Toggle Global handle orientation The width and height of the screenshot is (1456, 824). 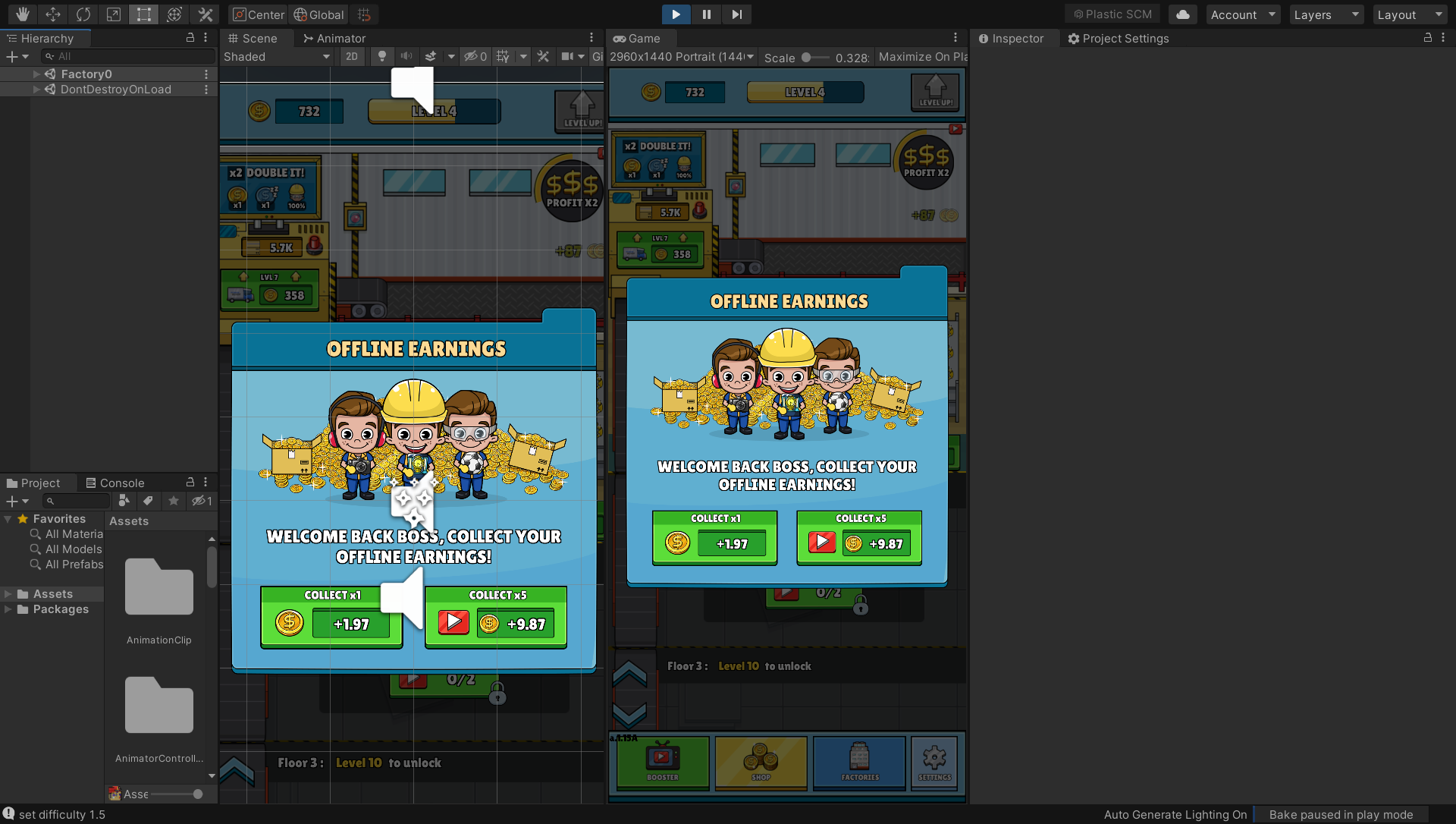(318, 14)
